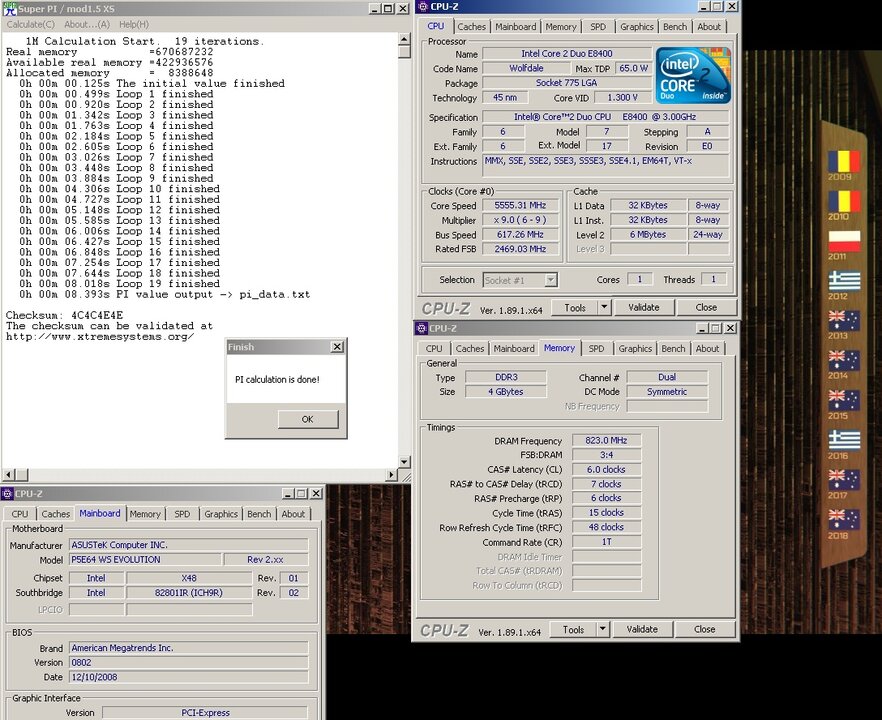Image resolution: width=882 pixels, height=720 pixels.
Task: Click OK in the Finish dialog
Action: click(x=308, y=419)
